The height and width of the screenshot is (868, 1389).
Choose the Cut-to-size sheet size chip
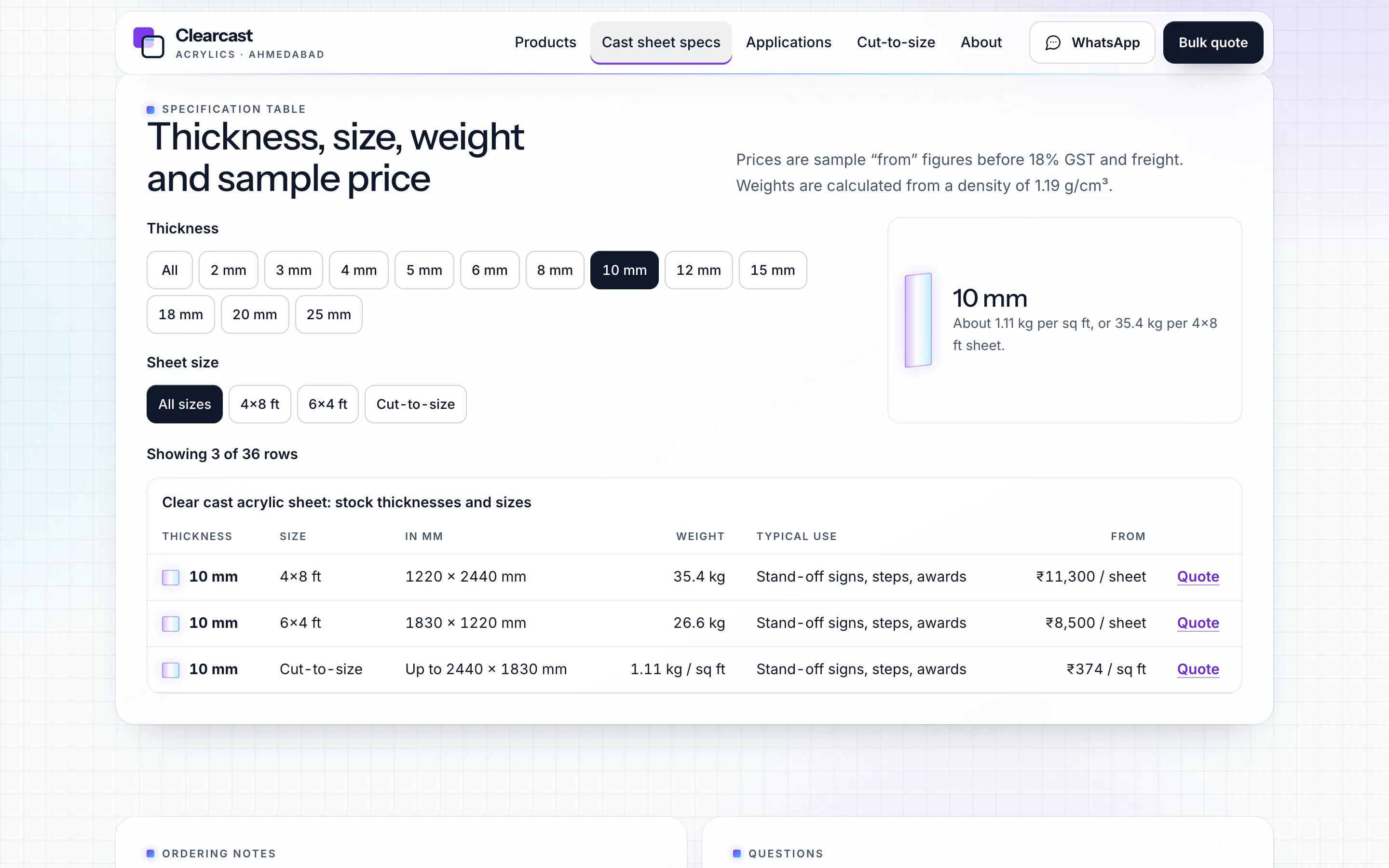point(416,404)
